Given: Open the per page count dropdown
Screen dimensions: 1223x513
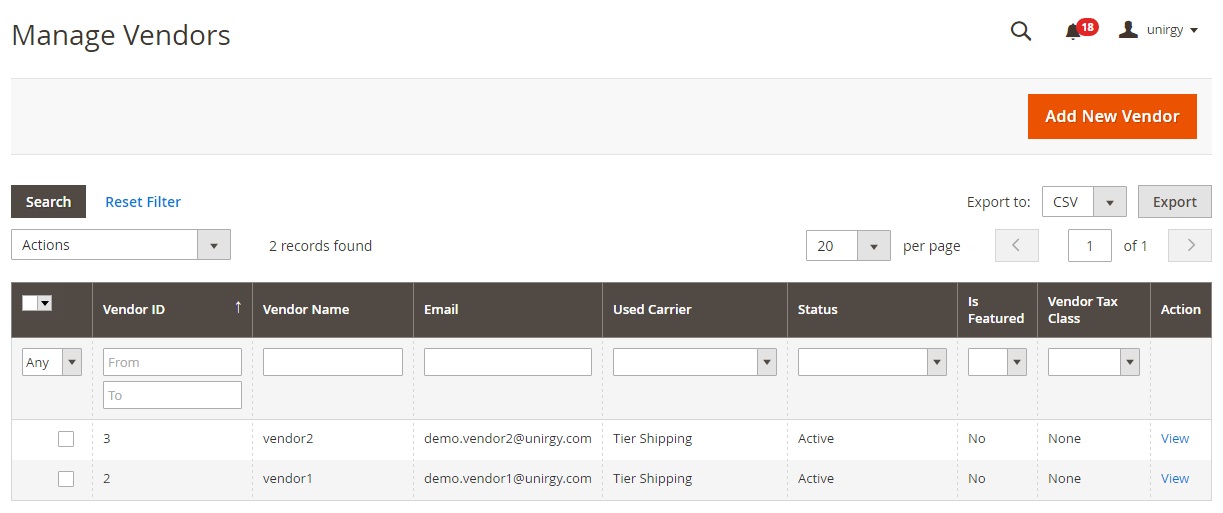Looking at the screenshot, I should tap(848, 246).
